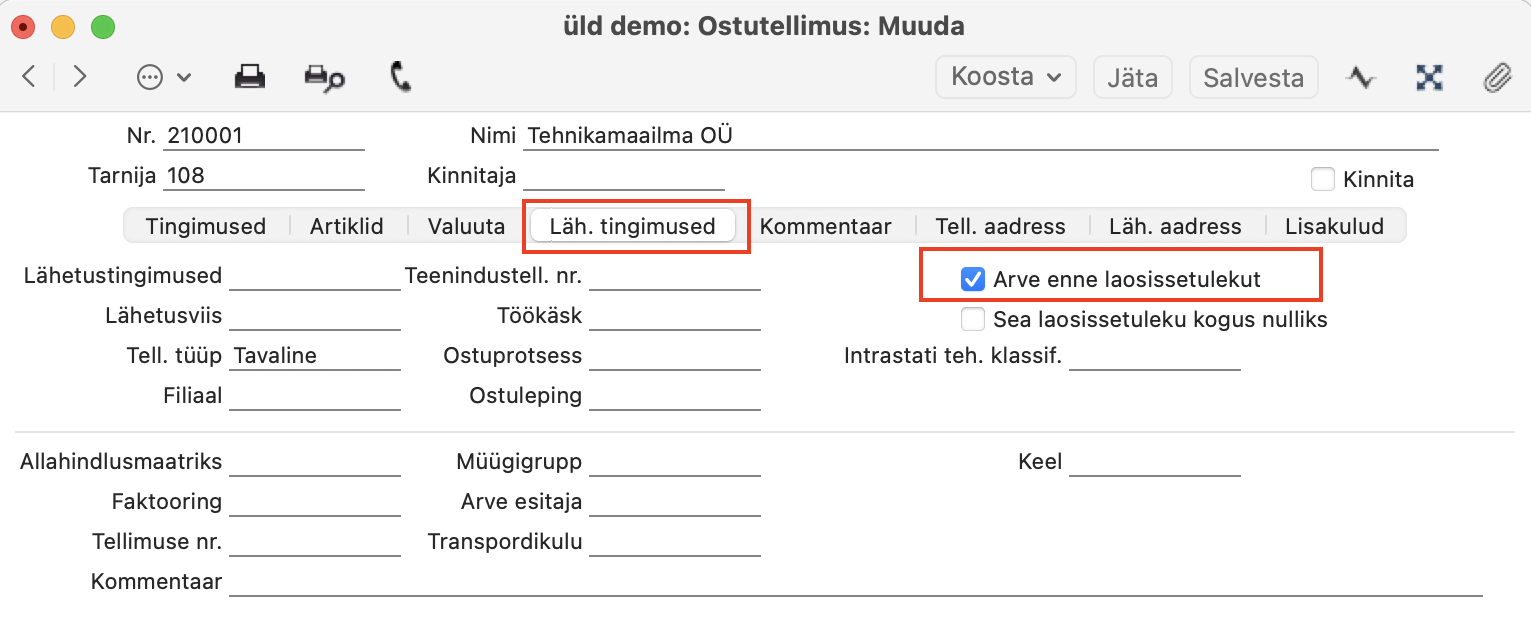Open attachments paperclip icon
This screenshot has width=1531, height=626.
(x=1496, y=77)
